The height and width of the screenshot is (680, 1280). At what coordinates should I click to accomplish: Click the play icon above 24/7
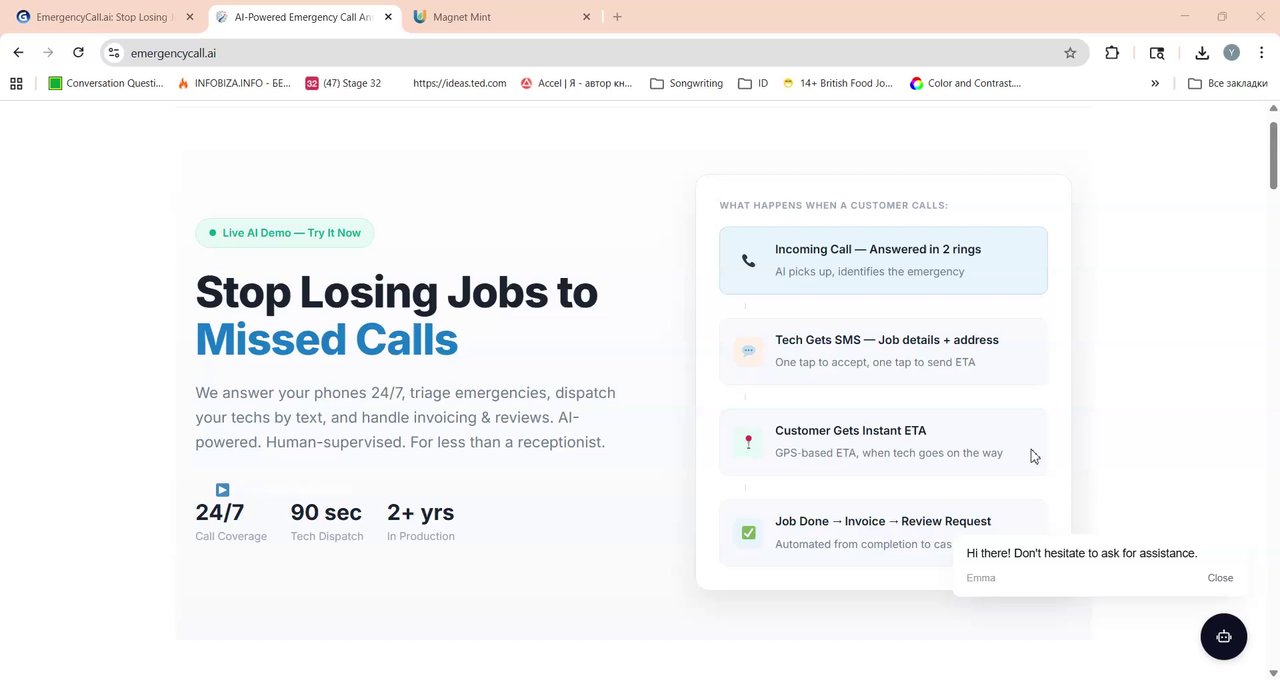point(222,490)
